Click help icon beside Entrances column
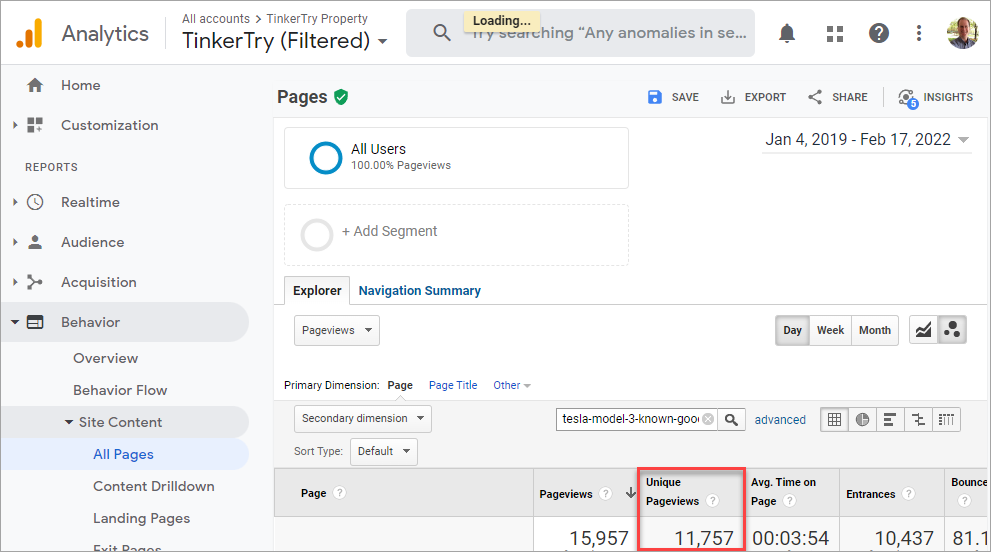Viewport: 991px width, 552px height. [x=908, y=493]
